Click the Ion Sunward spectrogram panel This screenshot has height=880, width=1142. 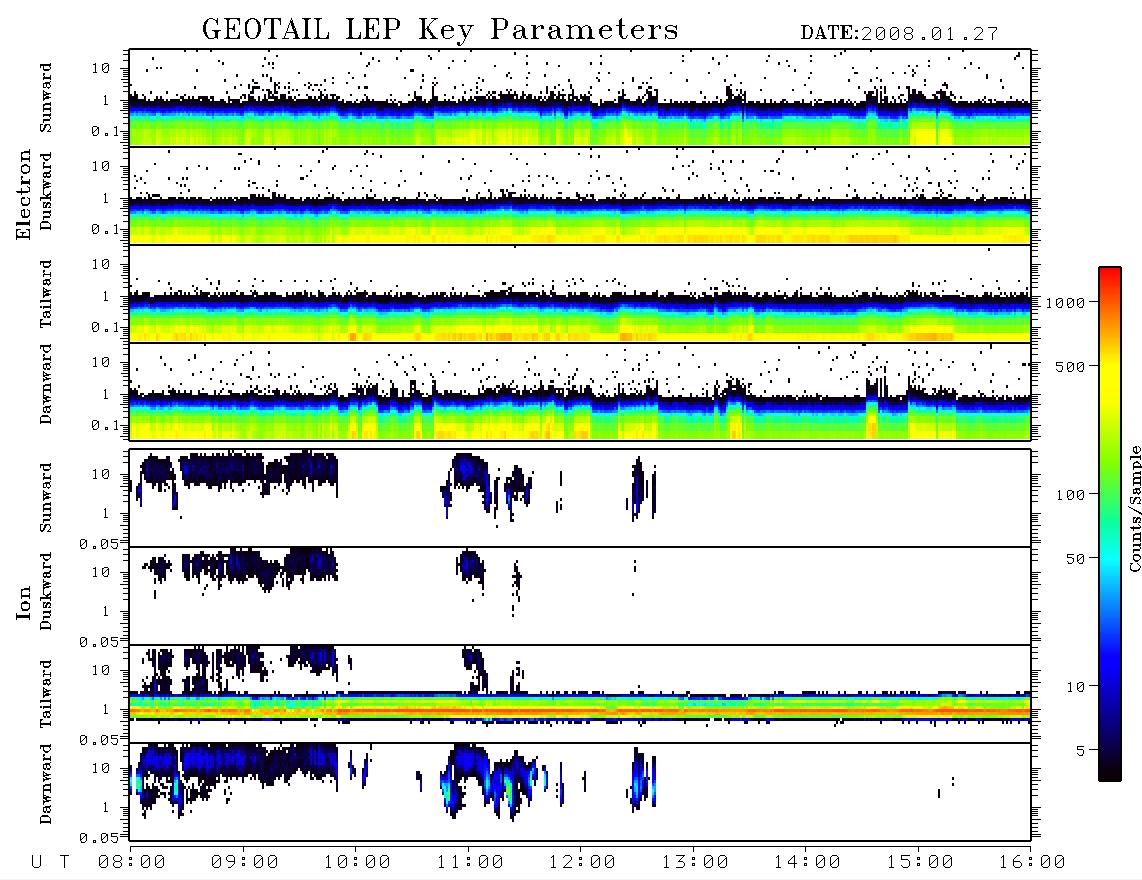tap(580, 498)
